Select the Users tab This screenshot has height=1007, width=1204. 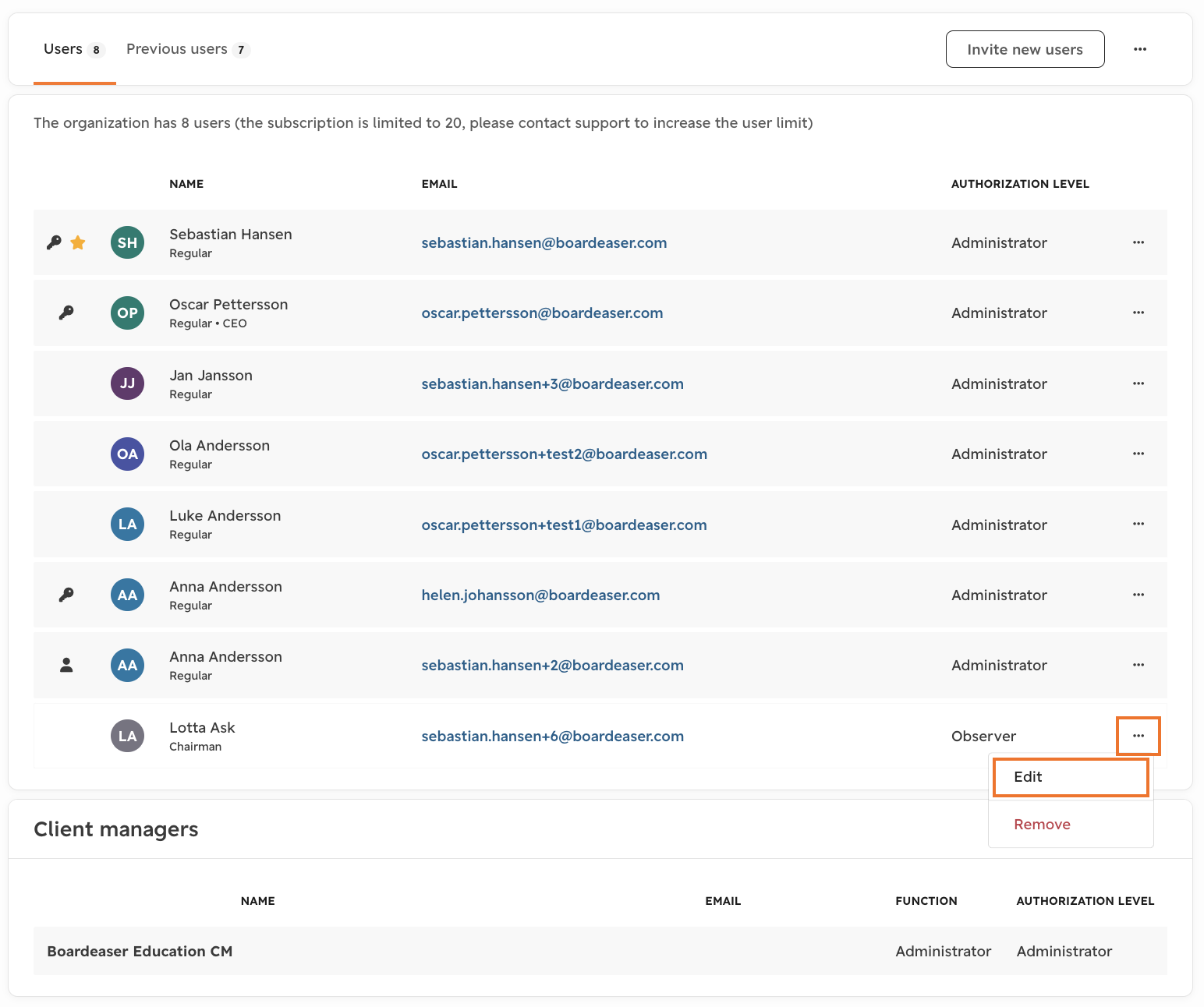pos(74,49)
